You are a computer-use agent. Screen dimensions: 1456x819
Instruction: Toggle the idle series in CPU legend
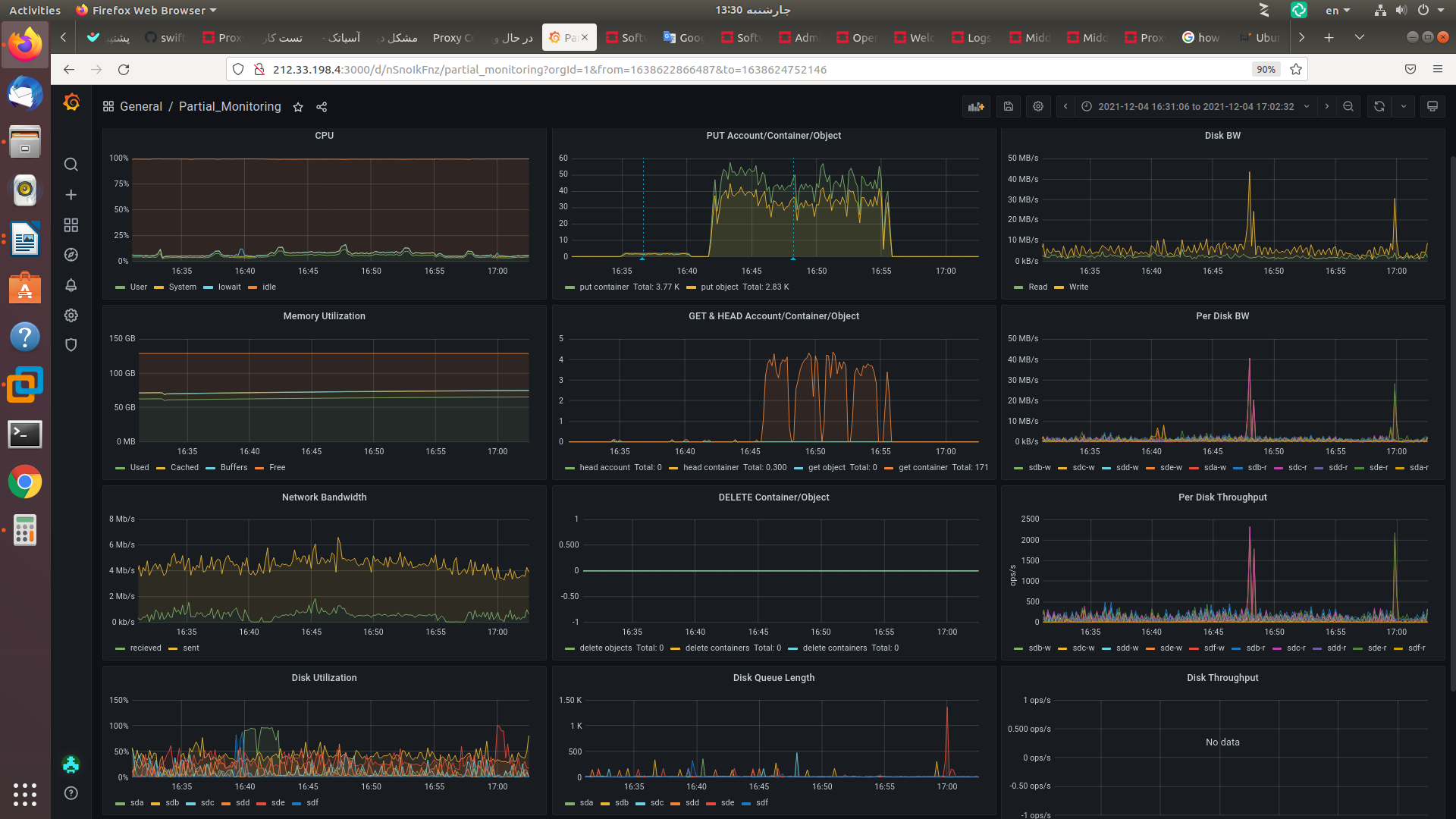(x=268, y=287)
